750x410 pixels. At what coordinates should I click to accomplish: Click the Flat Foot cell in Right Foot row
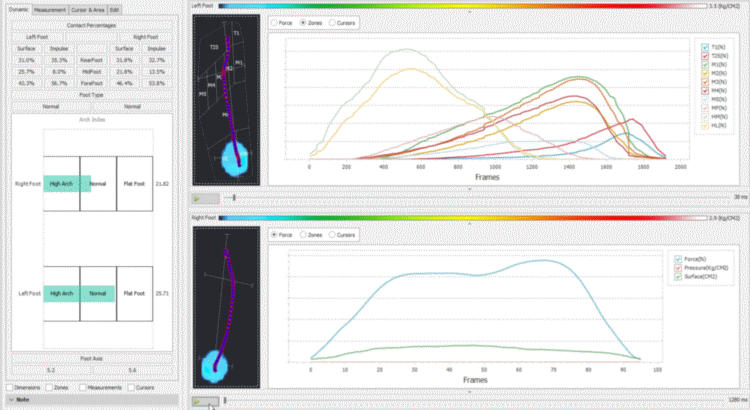(x=134, y=184)
